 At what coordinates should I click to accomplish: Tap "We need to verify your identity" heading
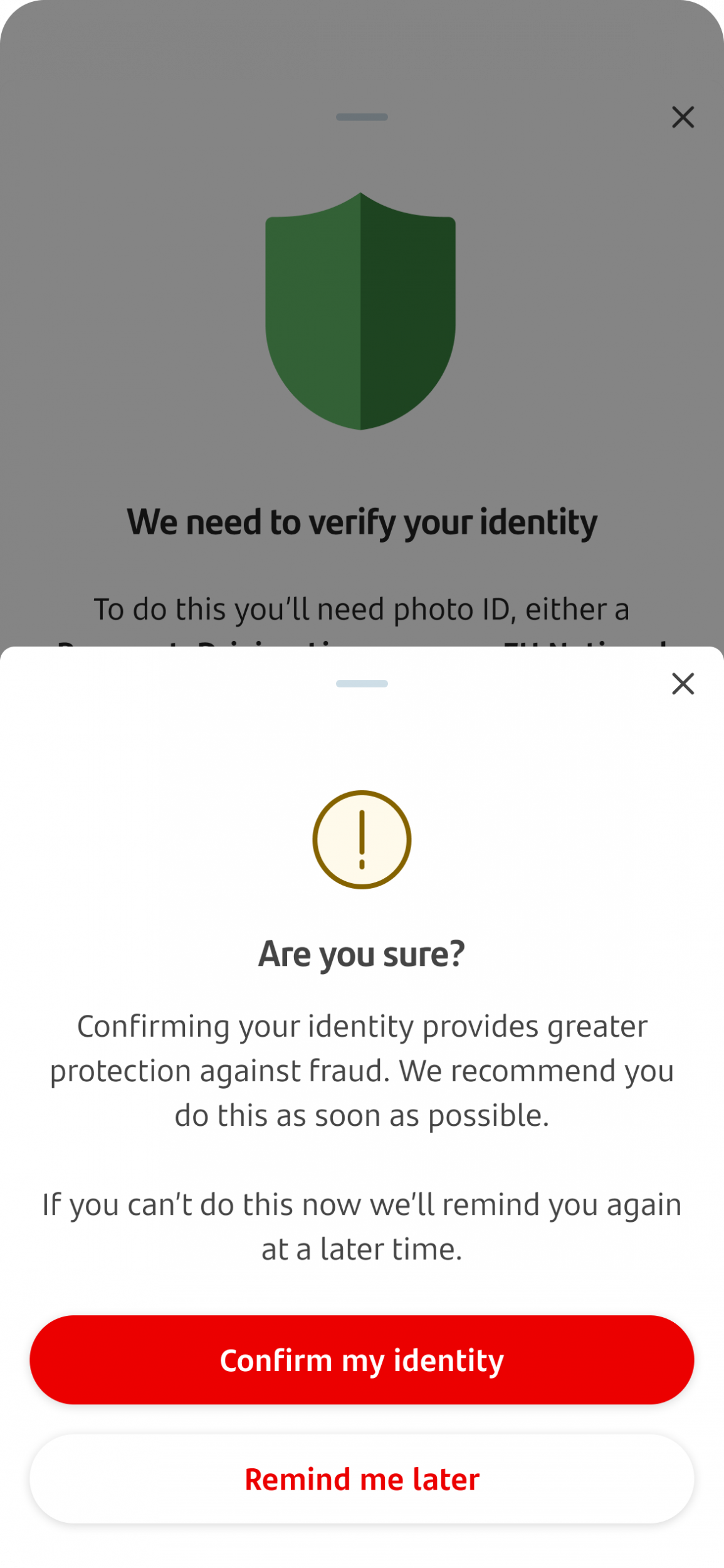[362, 522]
